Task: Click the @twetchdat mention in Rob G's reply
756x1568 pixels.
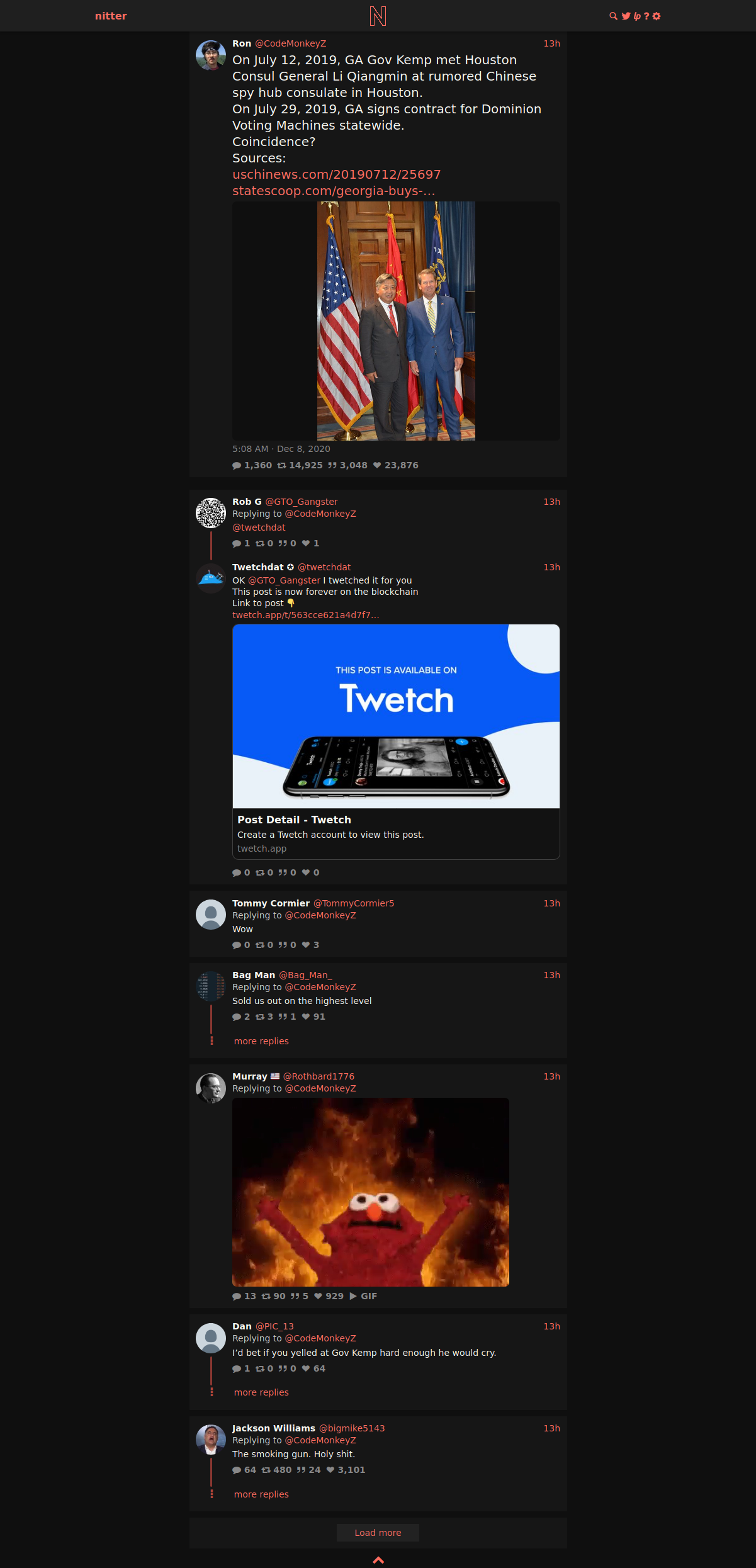Action: pyautogui.click(x=259, y=527)
